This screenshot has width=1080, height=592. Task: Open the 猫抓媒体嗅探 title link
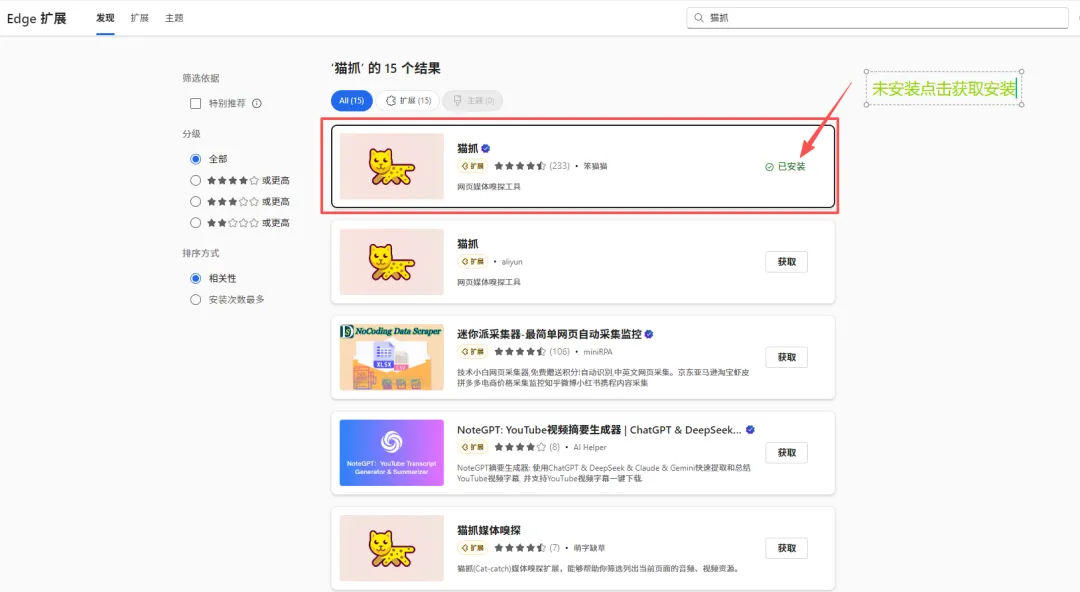pyautogui.click(x=489, y=530)
